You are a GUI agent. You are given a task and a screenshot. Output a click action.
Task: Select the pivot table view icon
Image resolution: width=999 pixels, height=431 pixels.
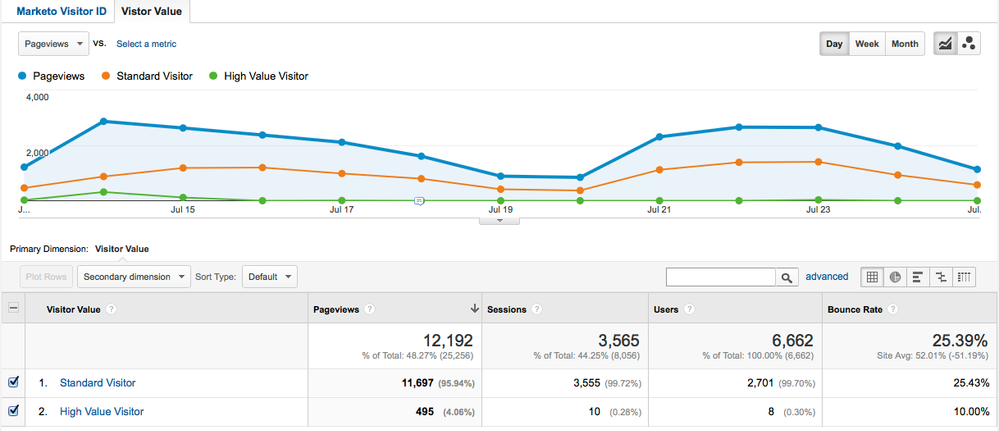click(x=964, y=277)
